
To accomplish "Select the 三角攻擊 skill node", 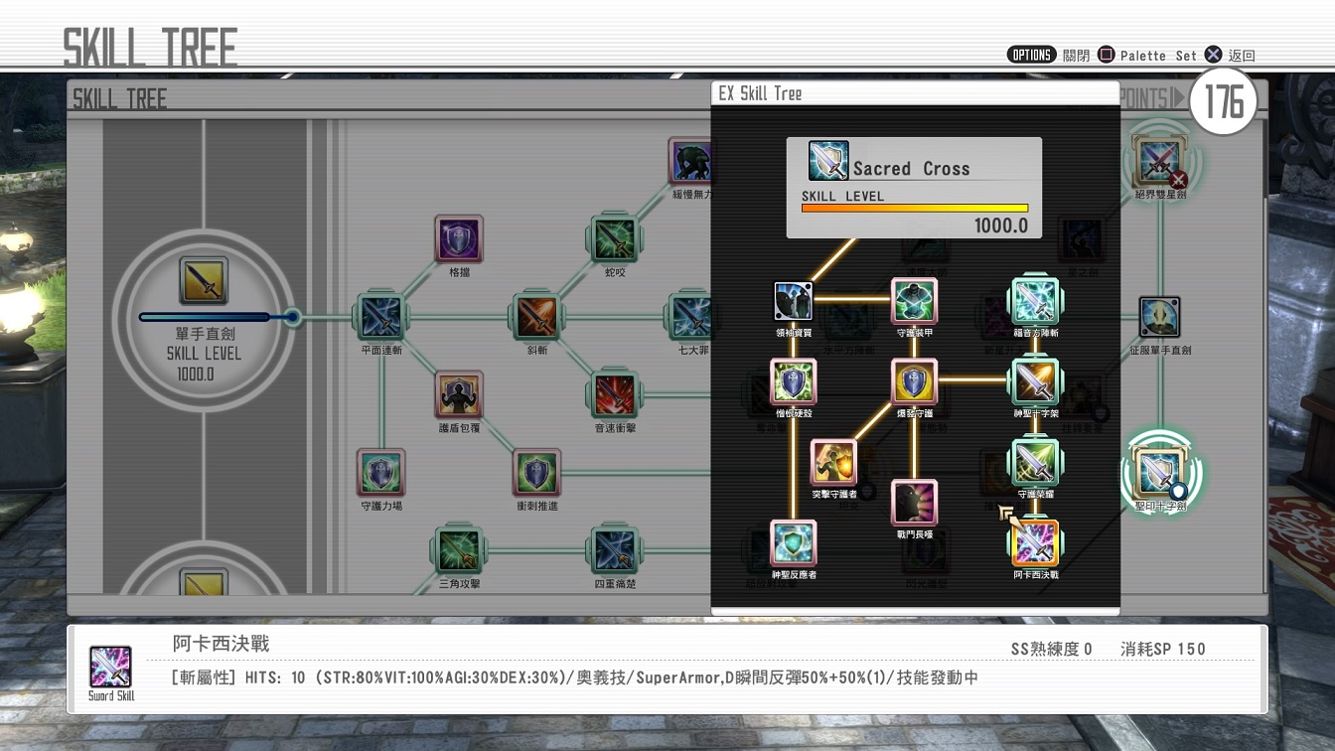I will click(x=459, y=550).
